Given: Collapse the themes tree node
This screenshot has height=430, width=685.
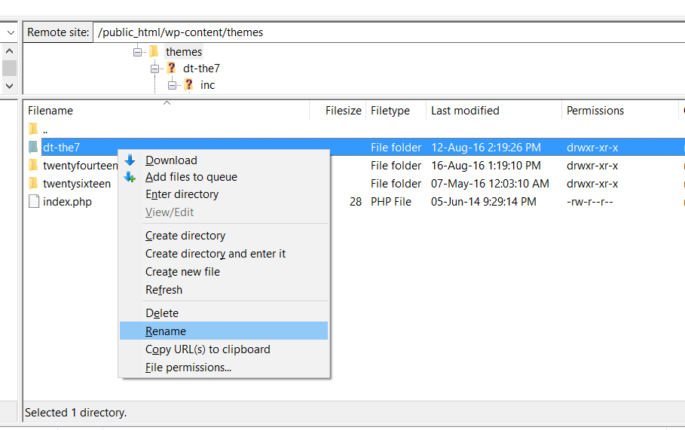Looking at the screenshot, I should 138,52.
